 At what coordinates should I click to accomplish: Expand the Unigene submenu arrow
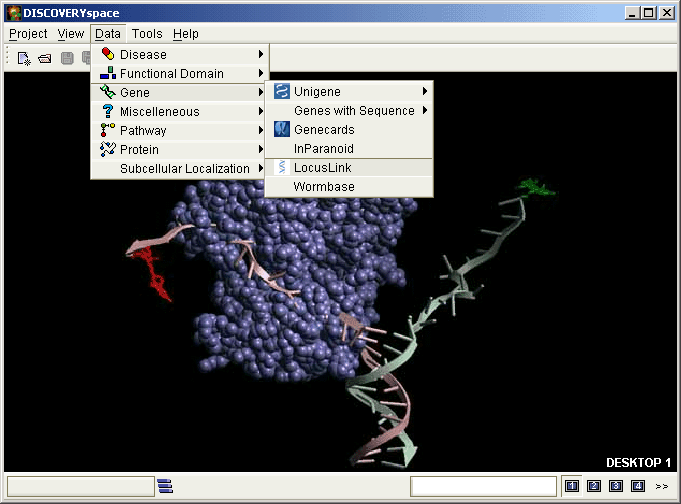coord(425,91)
